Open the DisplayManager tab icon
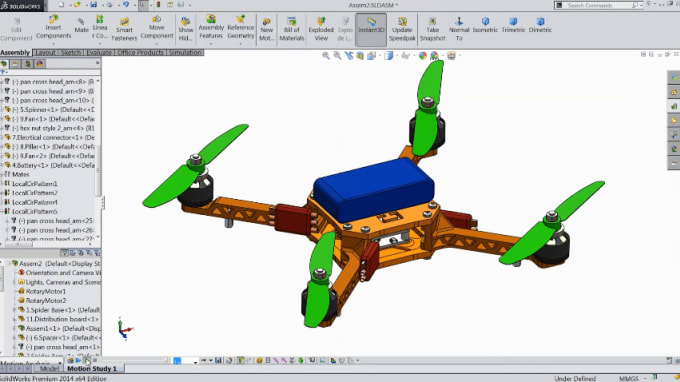Image resolution: width=680 pixels, height=382 pixels. pyautogui.click(x=39, y=64)
